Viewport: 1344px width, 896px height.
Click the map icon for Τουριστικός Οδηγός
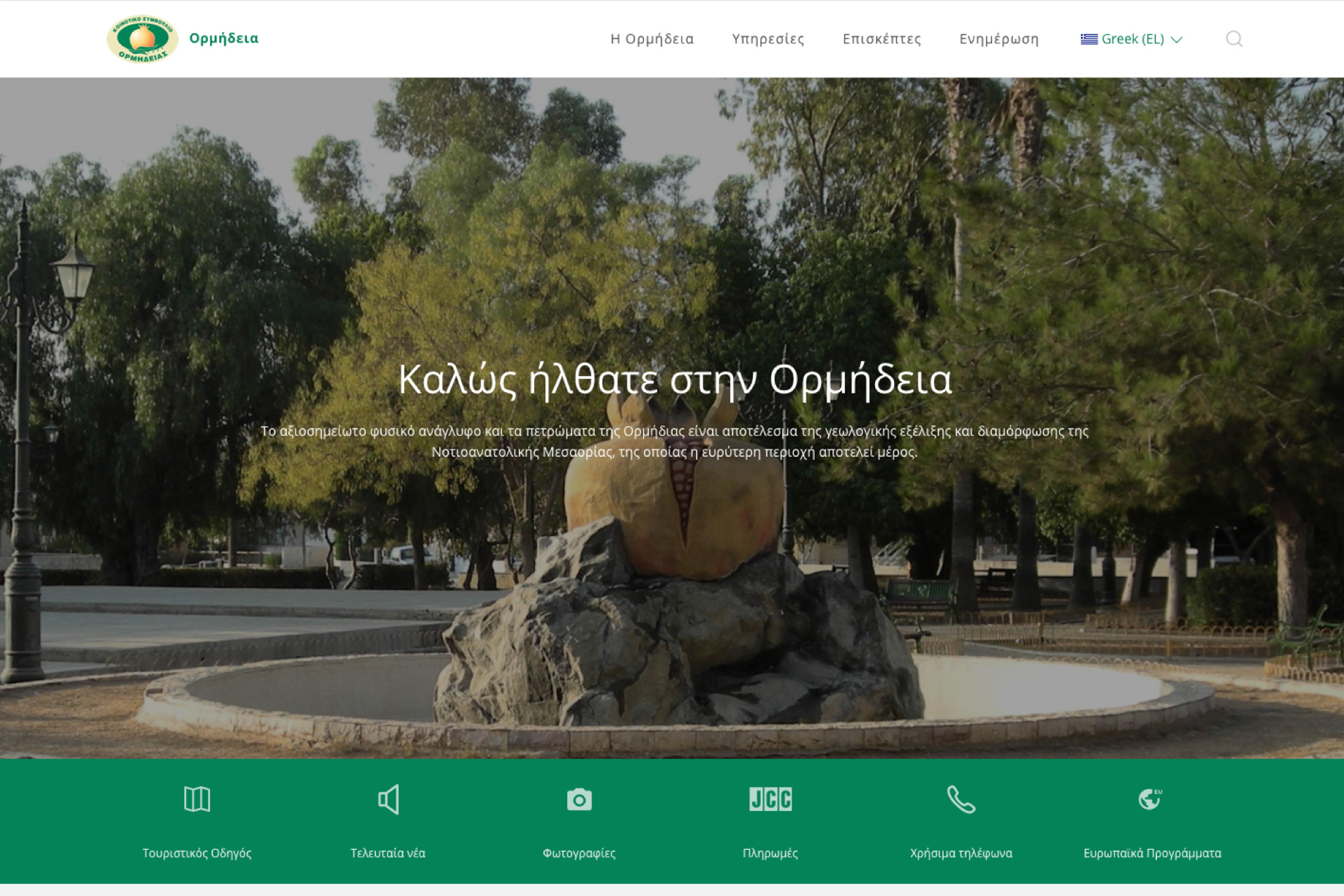197,799
